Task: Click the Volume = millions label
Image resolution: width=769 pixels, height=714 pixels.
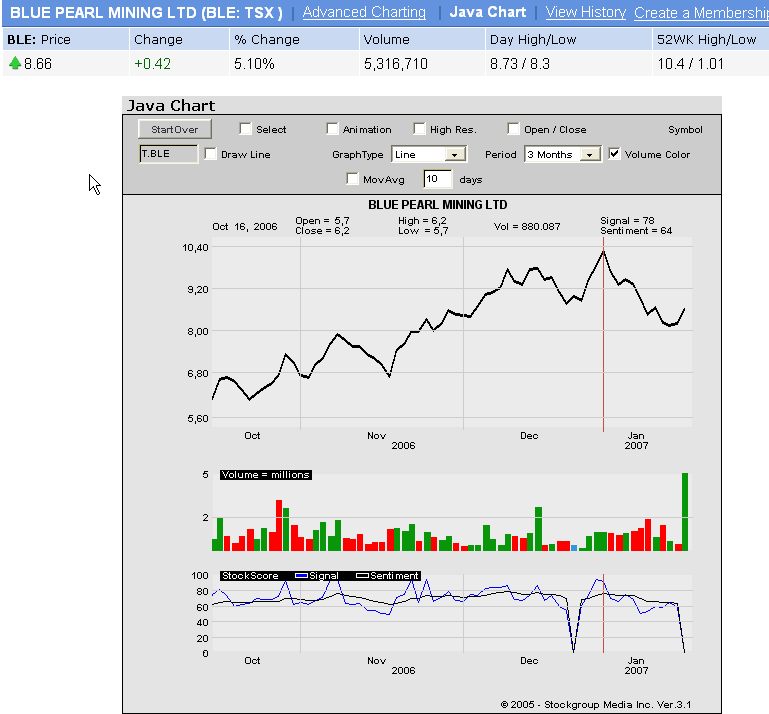Action: click(x=265, y=475)
